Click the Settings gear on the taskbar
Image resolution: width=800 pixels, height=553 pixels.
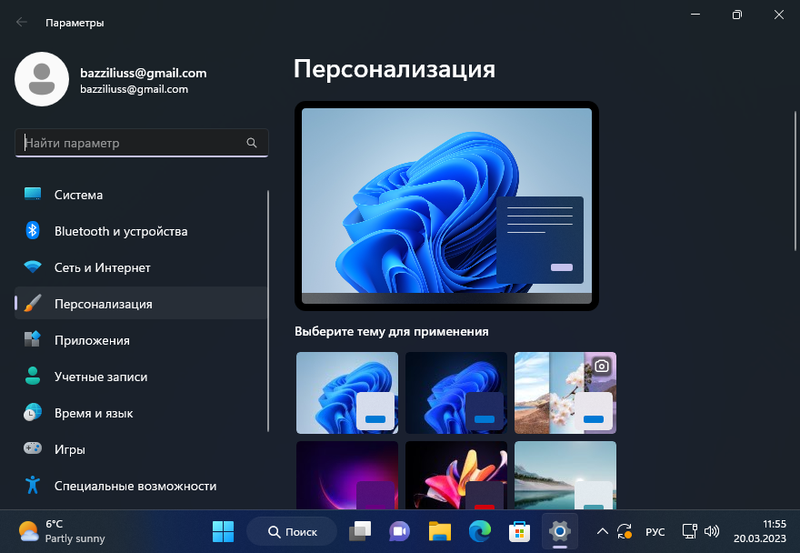[559, 532]
